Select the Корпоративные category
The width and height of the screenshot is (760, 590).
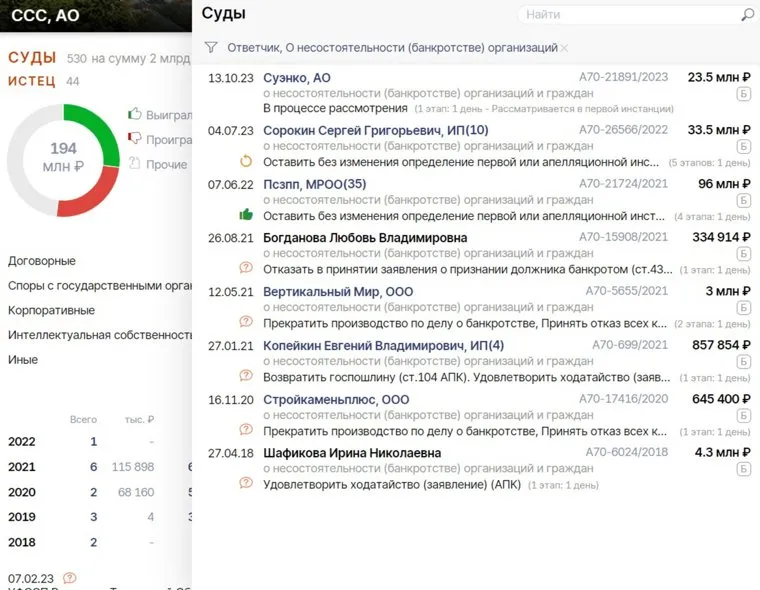[52, 310]
